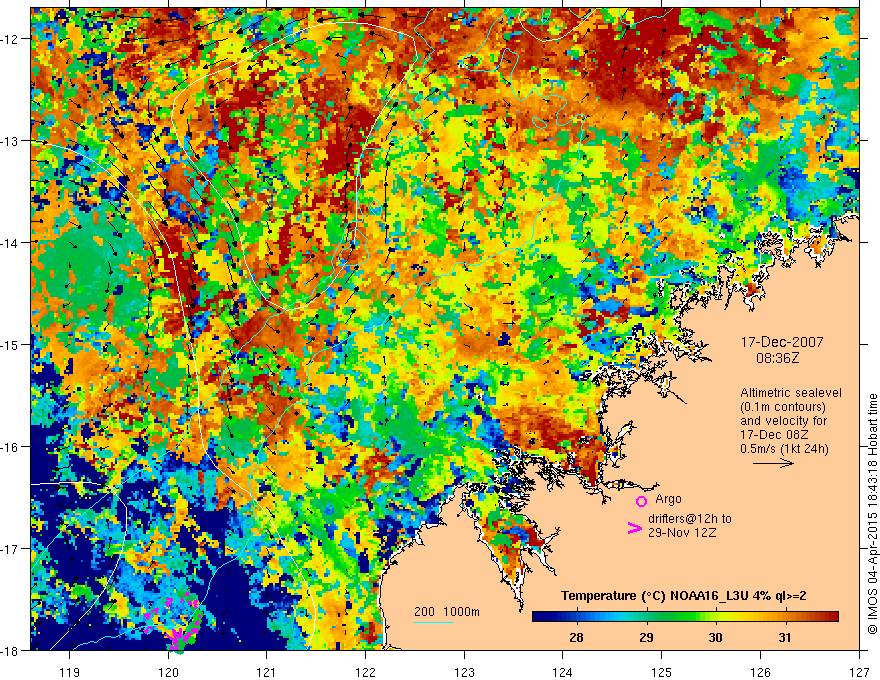Screen dimensions: 880x680
Task: Click the 'and velocity for' caption line
Action: 783,421
